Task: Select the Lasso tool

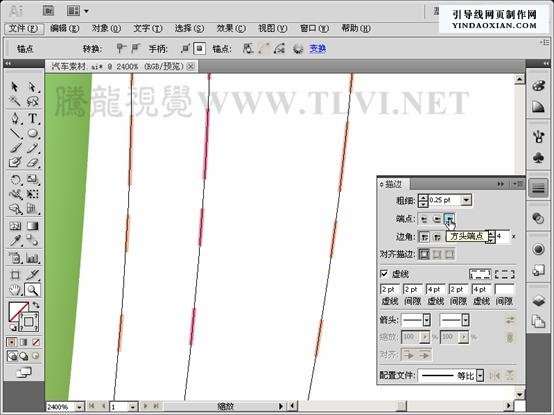Action: tap(33, 102)
